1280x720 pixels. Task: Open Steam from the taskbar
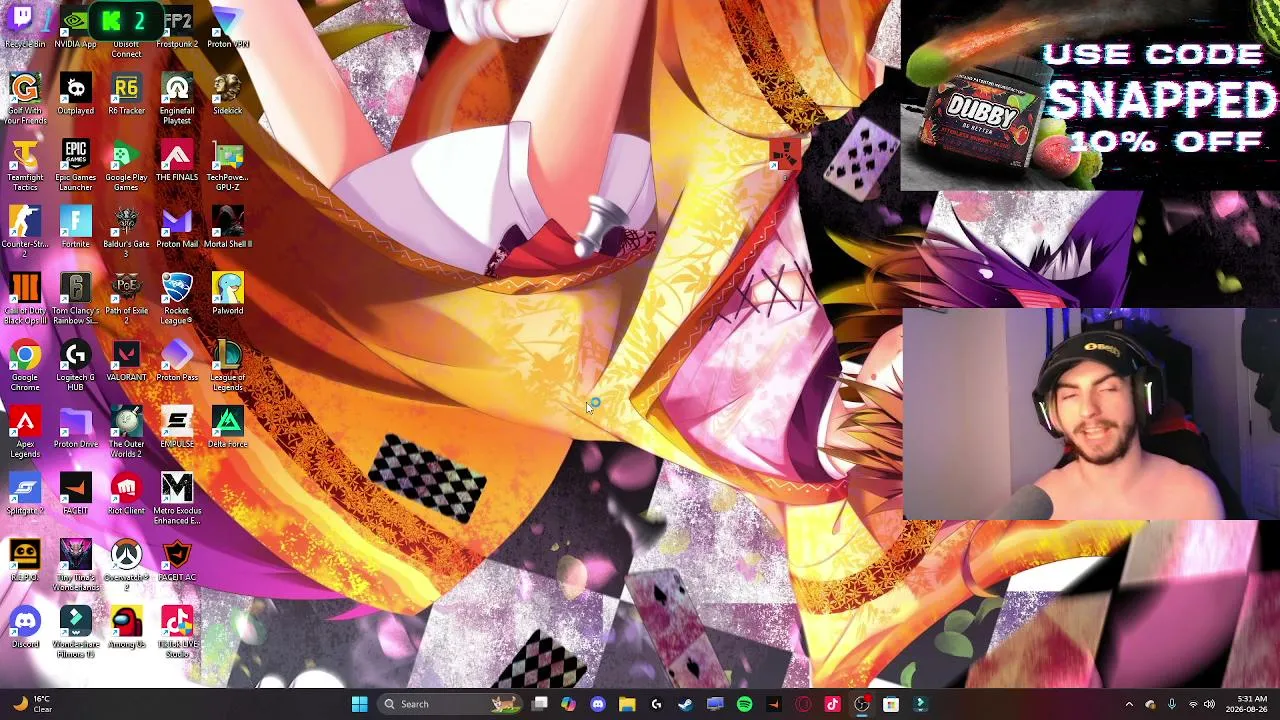click(685, 704)
